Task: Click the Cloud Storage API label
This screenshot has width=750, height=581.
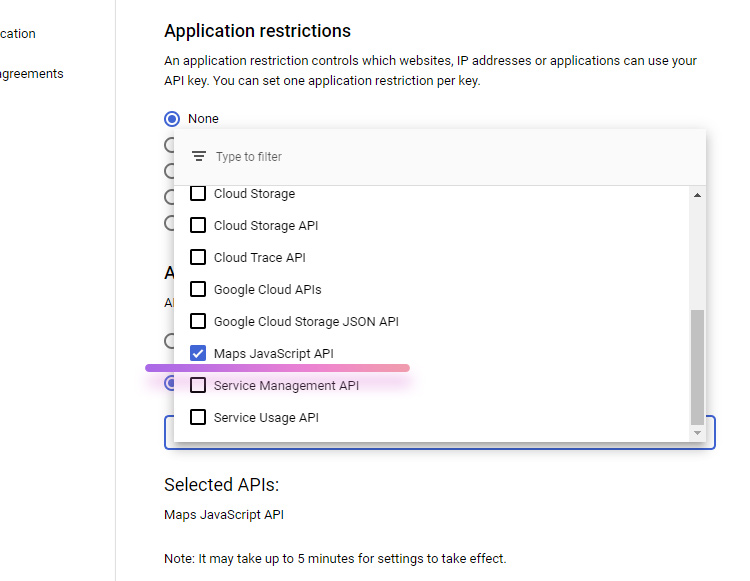Action: (x=266, y=226)
